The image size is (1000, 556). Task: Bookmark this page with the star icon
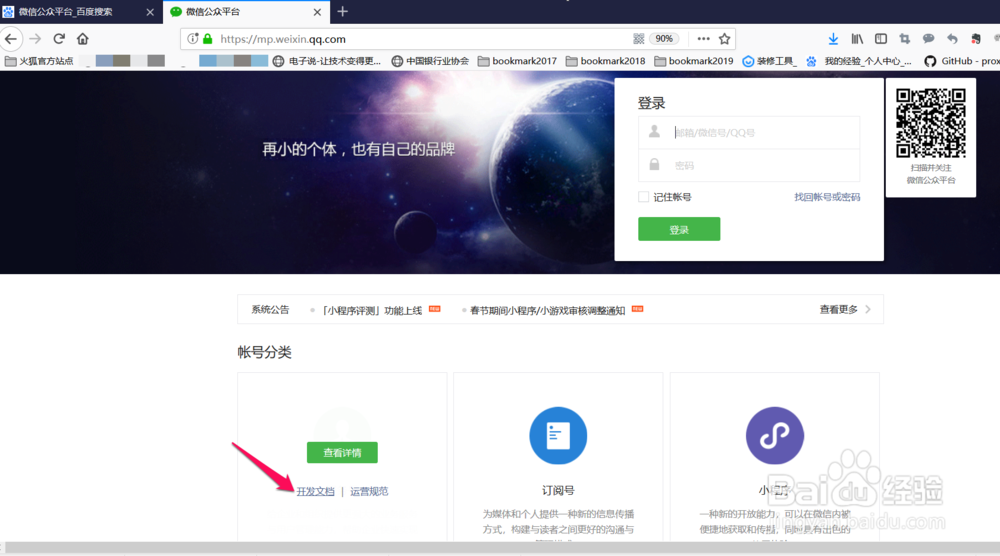(724, 39)
